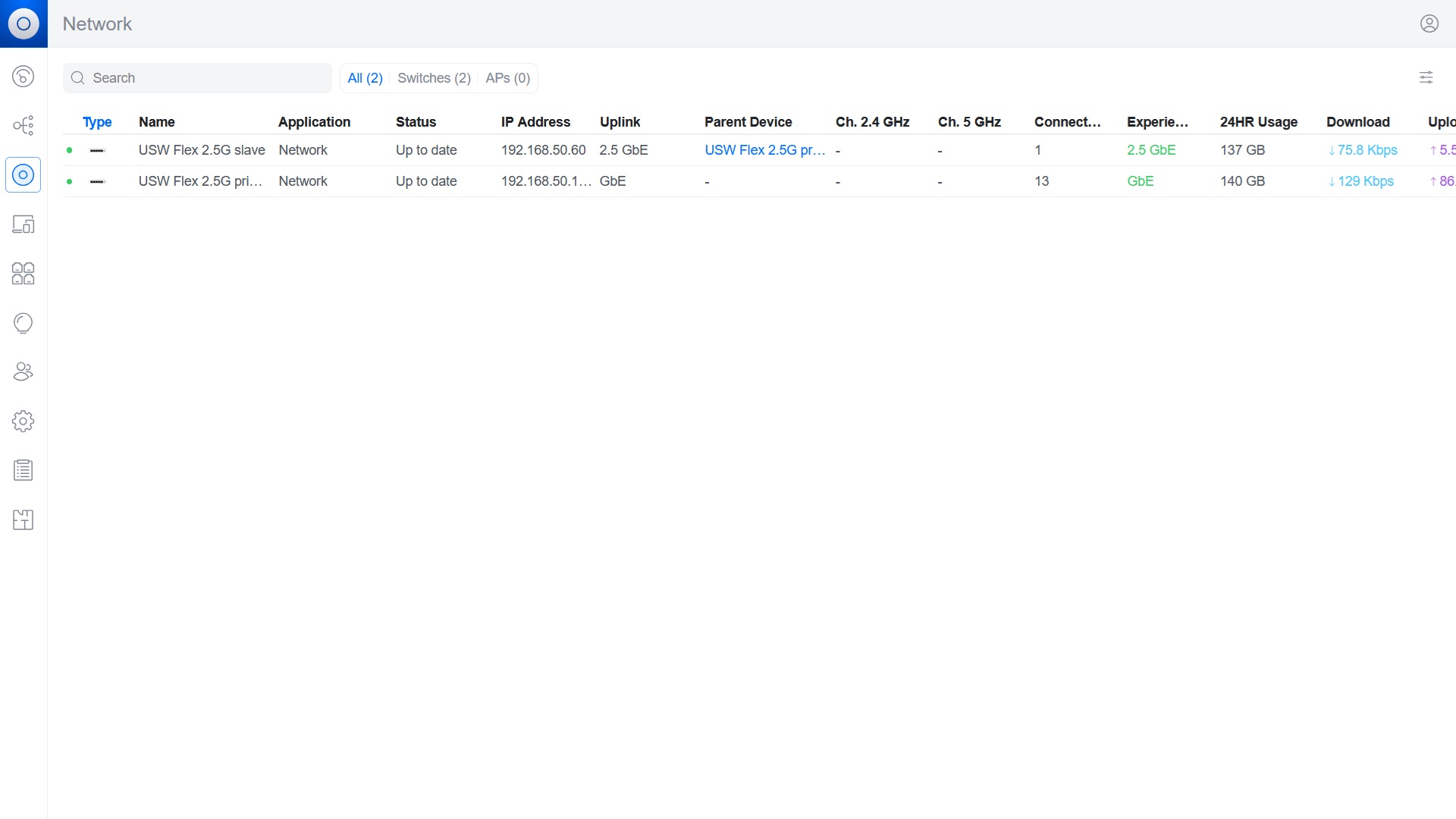The image size is (1456, 819).
Task: Sort by the Ch. 5 GHz column header
Action: tap(969, 122)
